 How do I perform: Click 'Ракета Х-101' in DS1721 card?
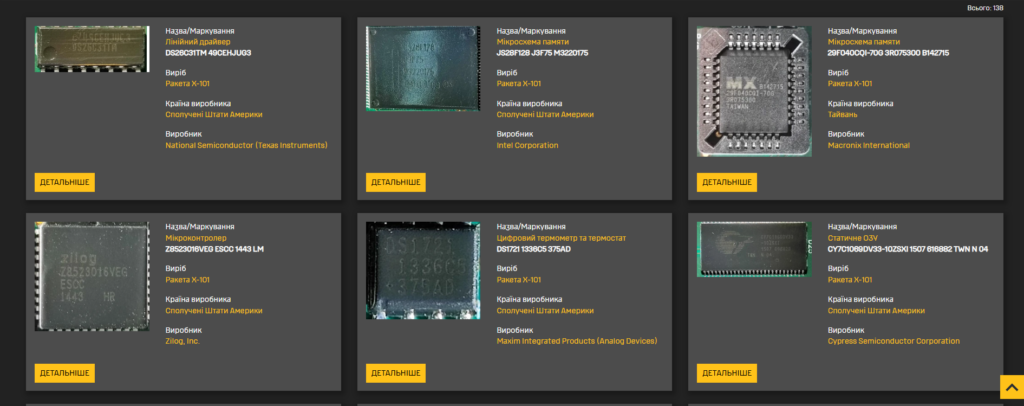[519, 280]
